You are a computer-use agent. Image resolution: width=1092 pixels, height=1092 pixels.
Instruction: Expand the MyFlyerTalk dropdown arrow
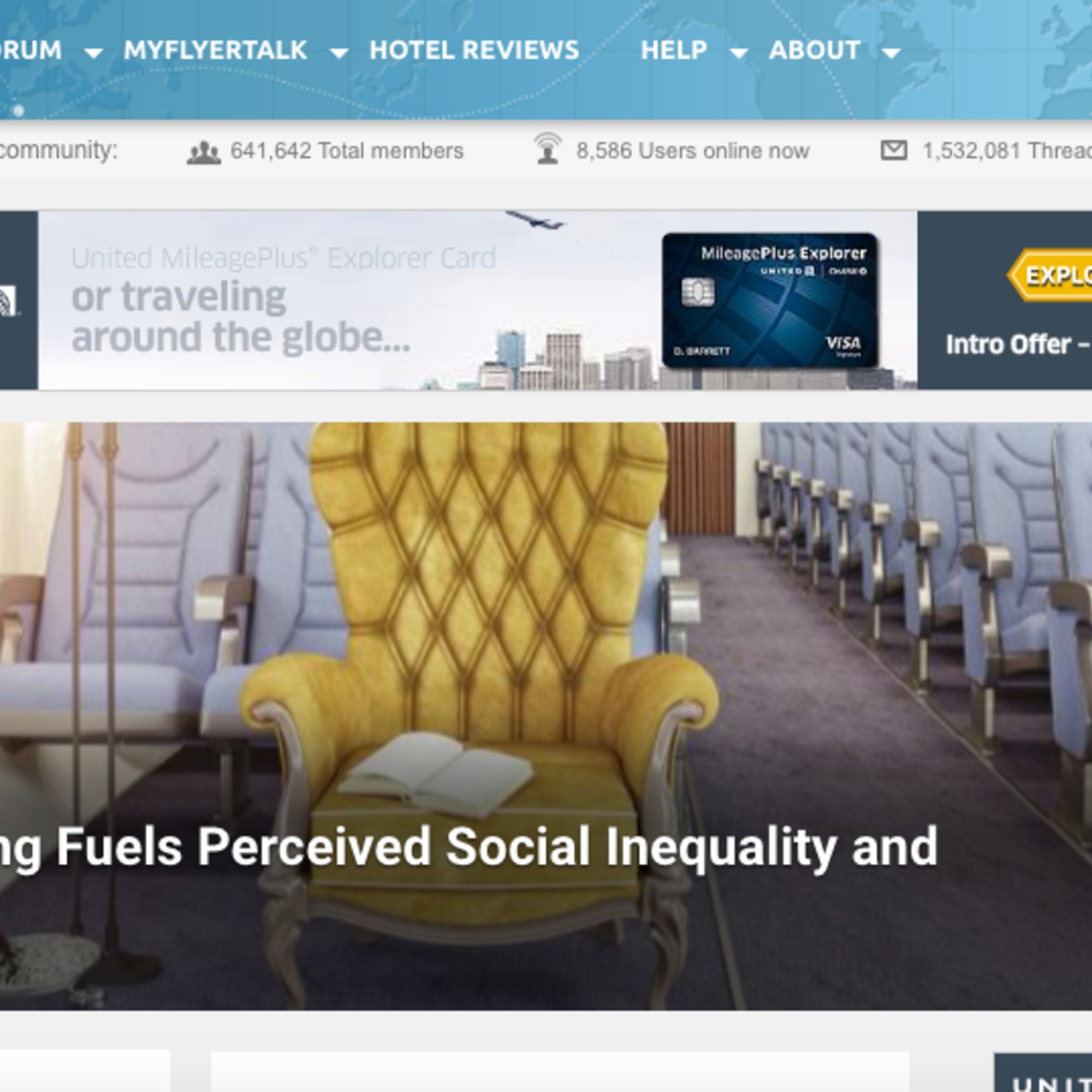339,53
